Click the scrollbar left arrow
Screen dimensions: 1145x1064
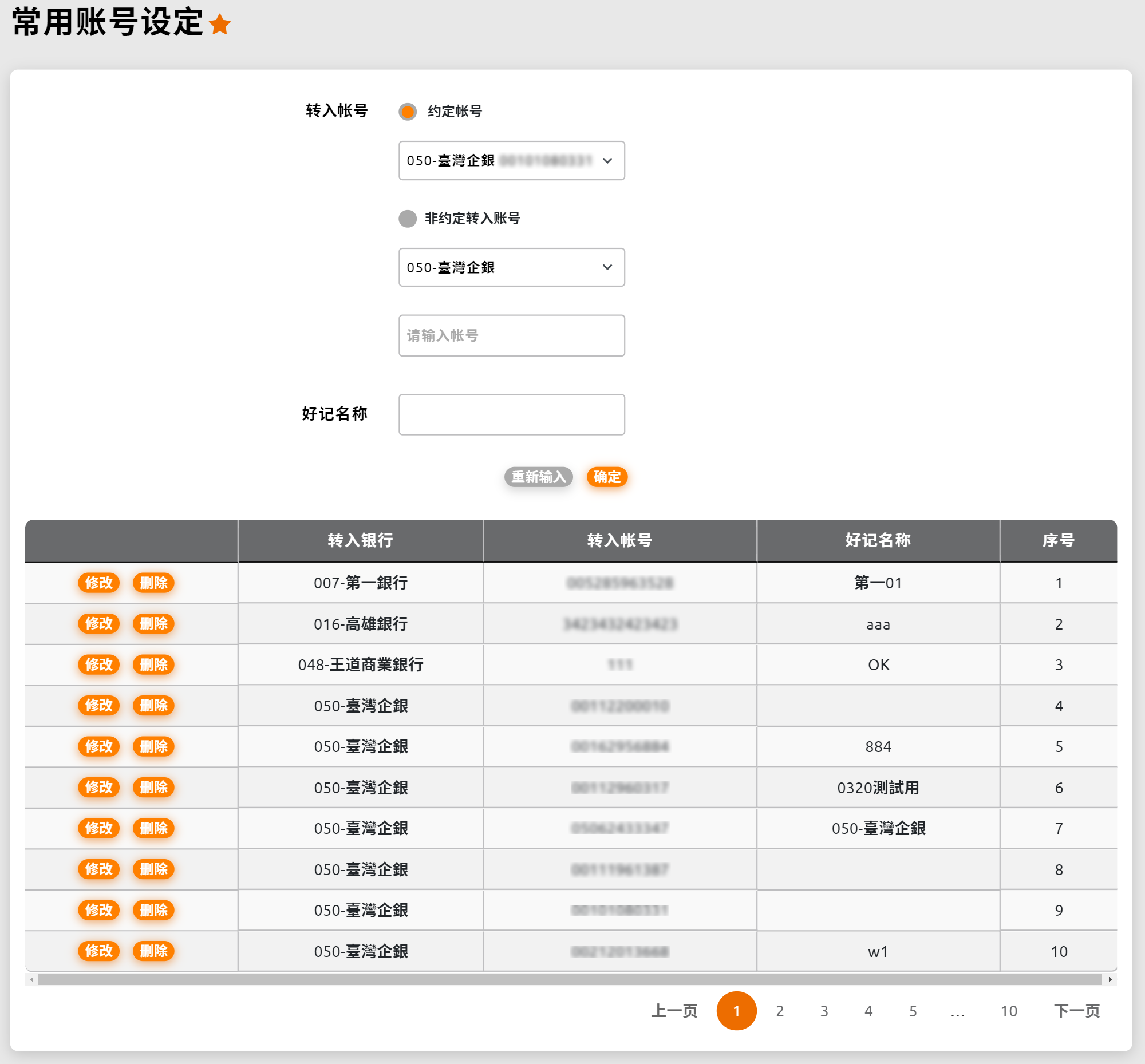tap(32, 979)
